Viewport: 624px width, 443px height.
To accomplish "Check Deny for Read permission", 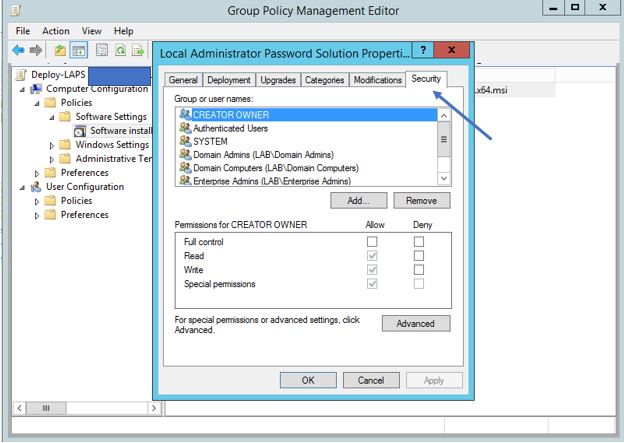I will pos(419,256).
